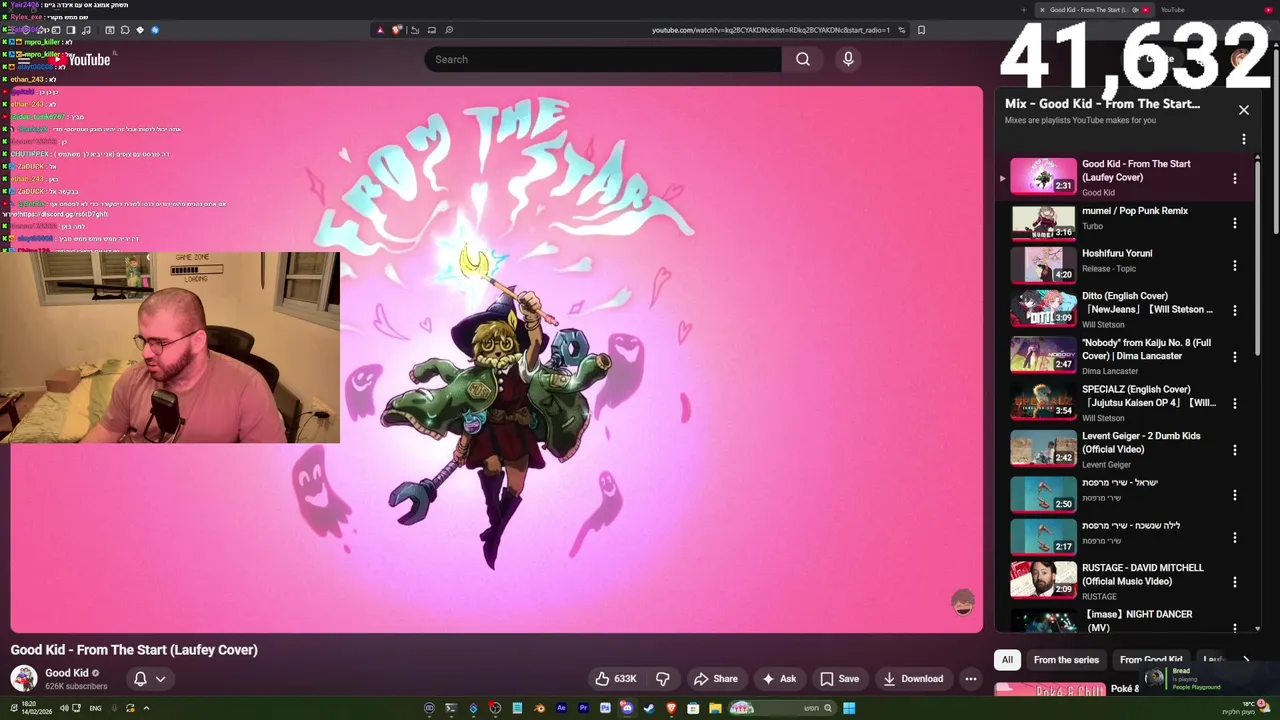Open options for Hoshifuru Yoruni
The width and height of the screenshot is (1280, 720).
(x=1235, y=266)
